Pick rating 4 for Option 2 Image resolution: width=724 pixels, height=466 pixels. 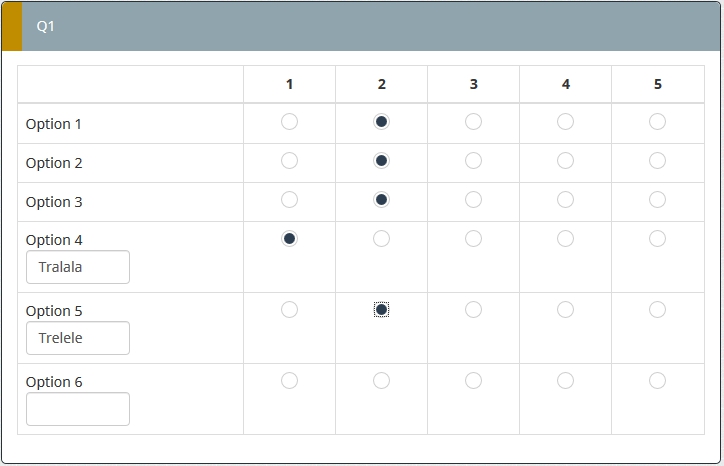coord(565,161)
